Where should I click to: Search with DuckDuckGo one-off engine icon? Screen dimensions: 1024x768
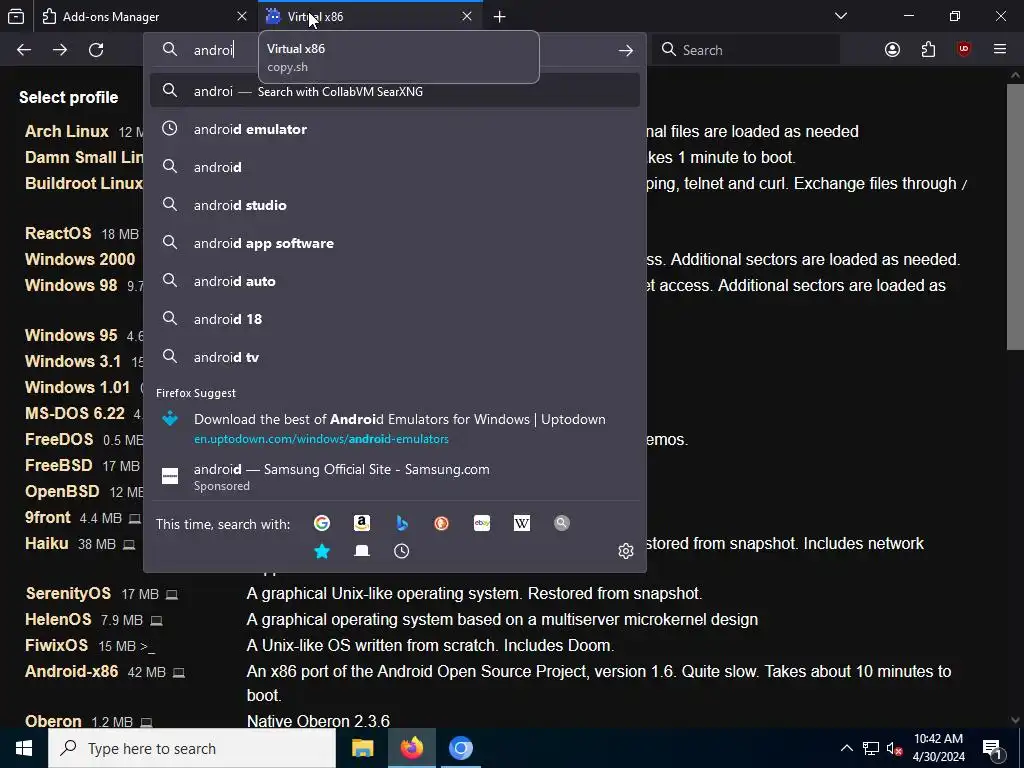point(441,523)
